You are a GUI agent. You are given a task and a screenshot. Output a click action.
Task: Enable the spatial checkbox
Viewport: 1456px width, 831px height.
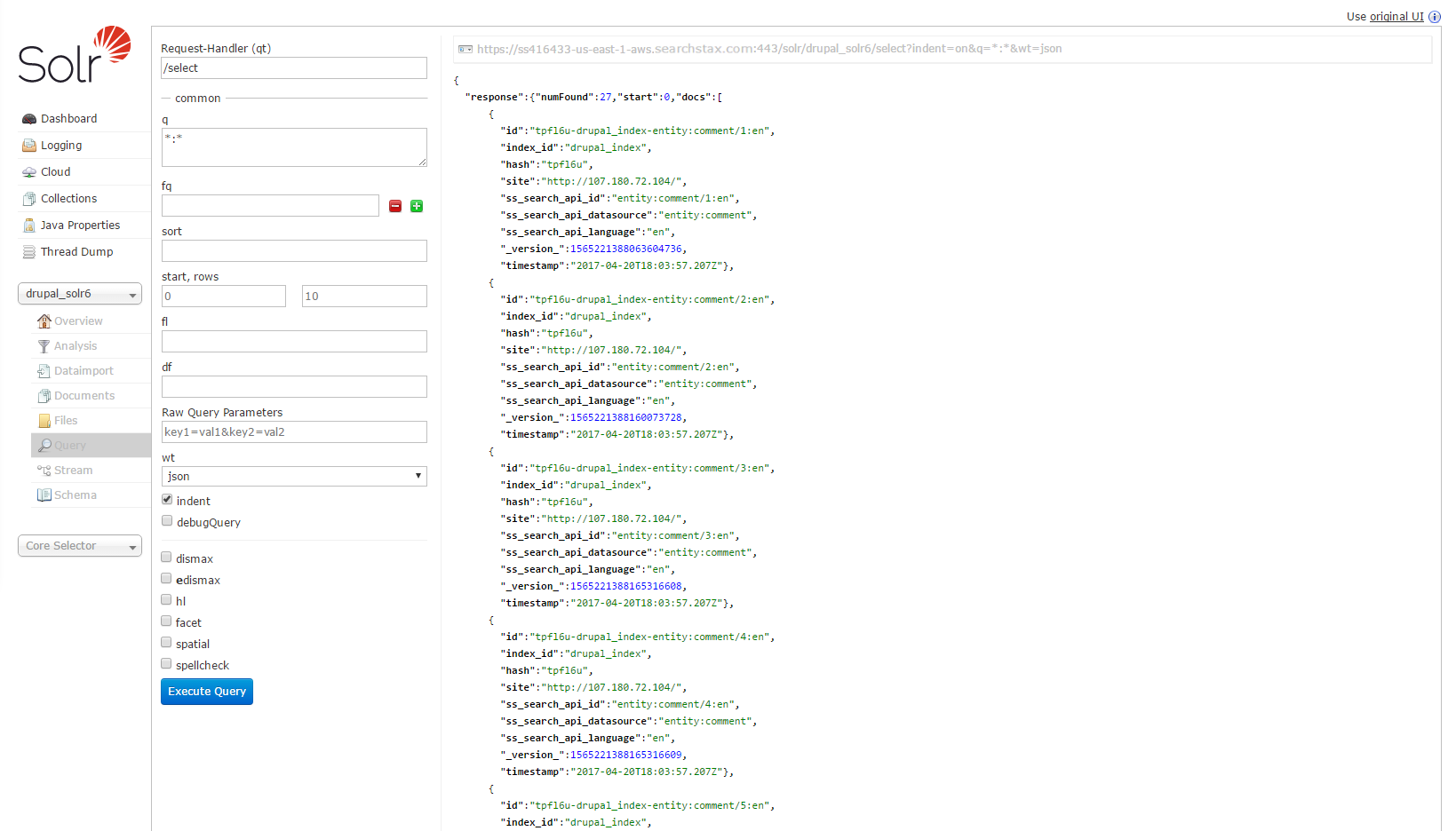pyautogui.click(x=166, y=643)
